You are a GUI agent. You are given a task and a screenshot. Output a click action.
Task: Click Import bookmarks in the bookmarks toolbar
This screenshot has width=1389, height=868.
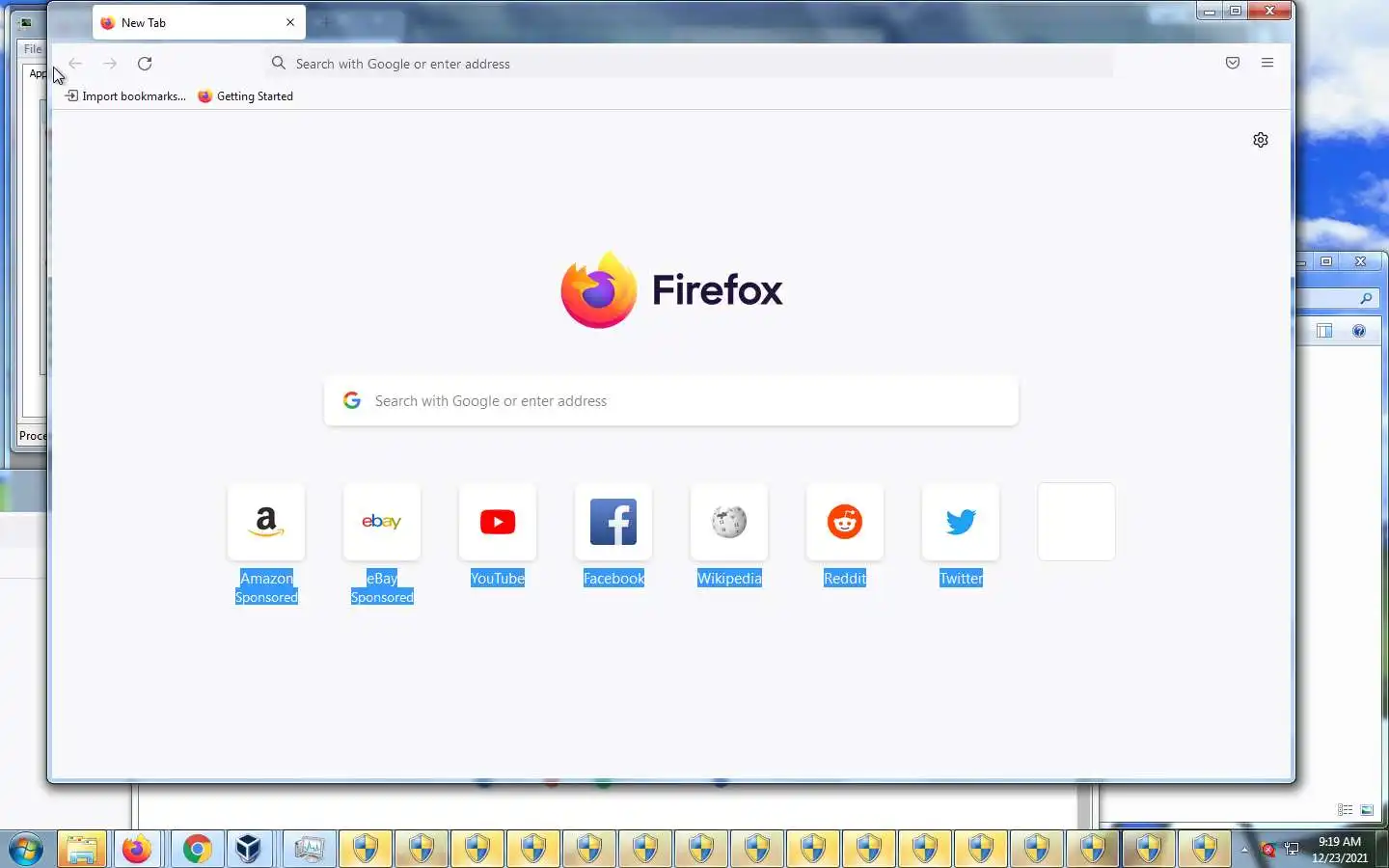coord(125,96)
